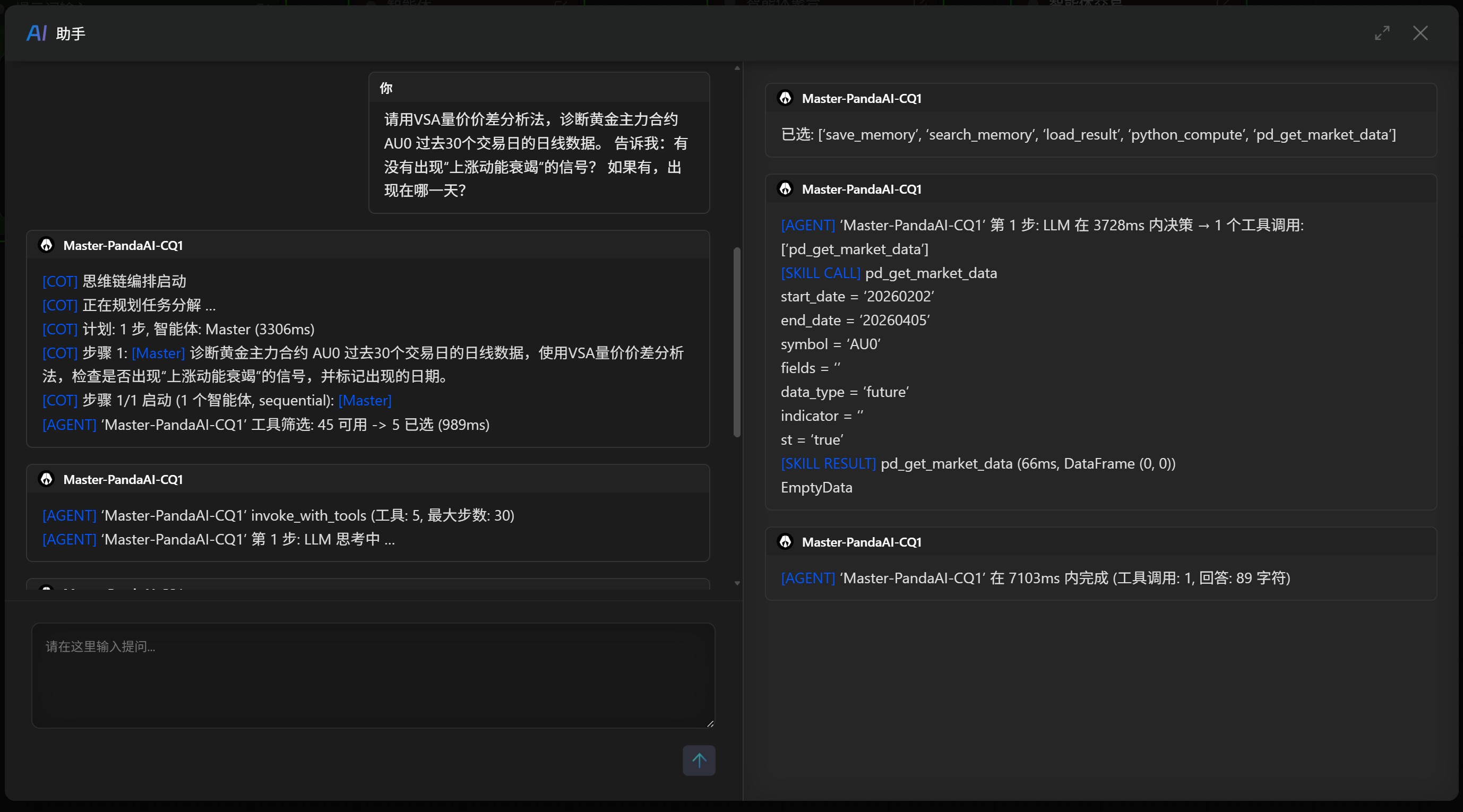Viewport: 1463px width, 812px height.
Task: Click the AI logo in the header
Action: click(x=36, y=33)
